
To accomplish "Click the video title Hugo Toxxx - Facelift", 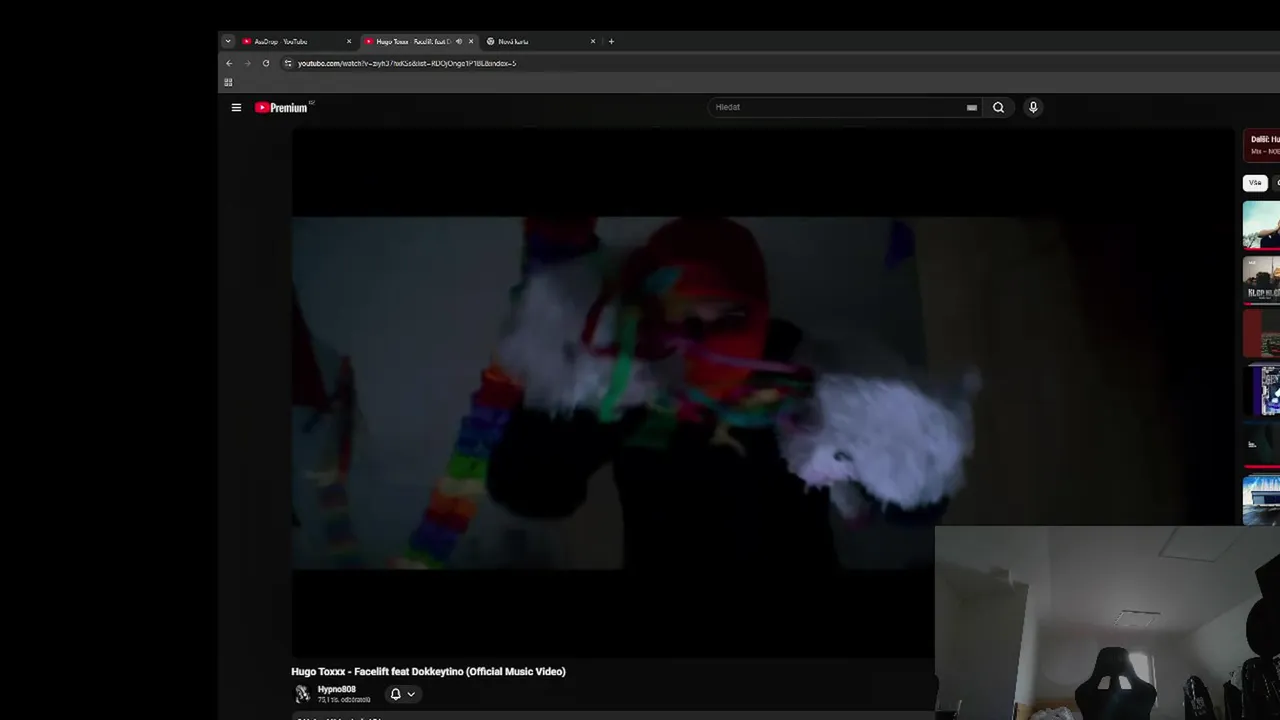I will click(x=428, y=672).
